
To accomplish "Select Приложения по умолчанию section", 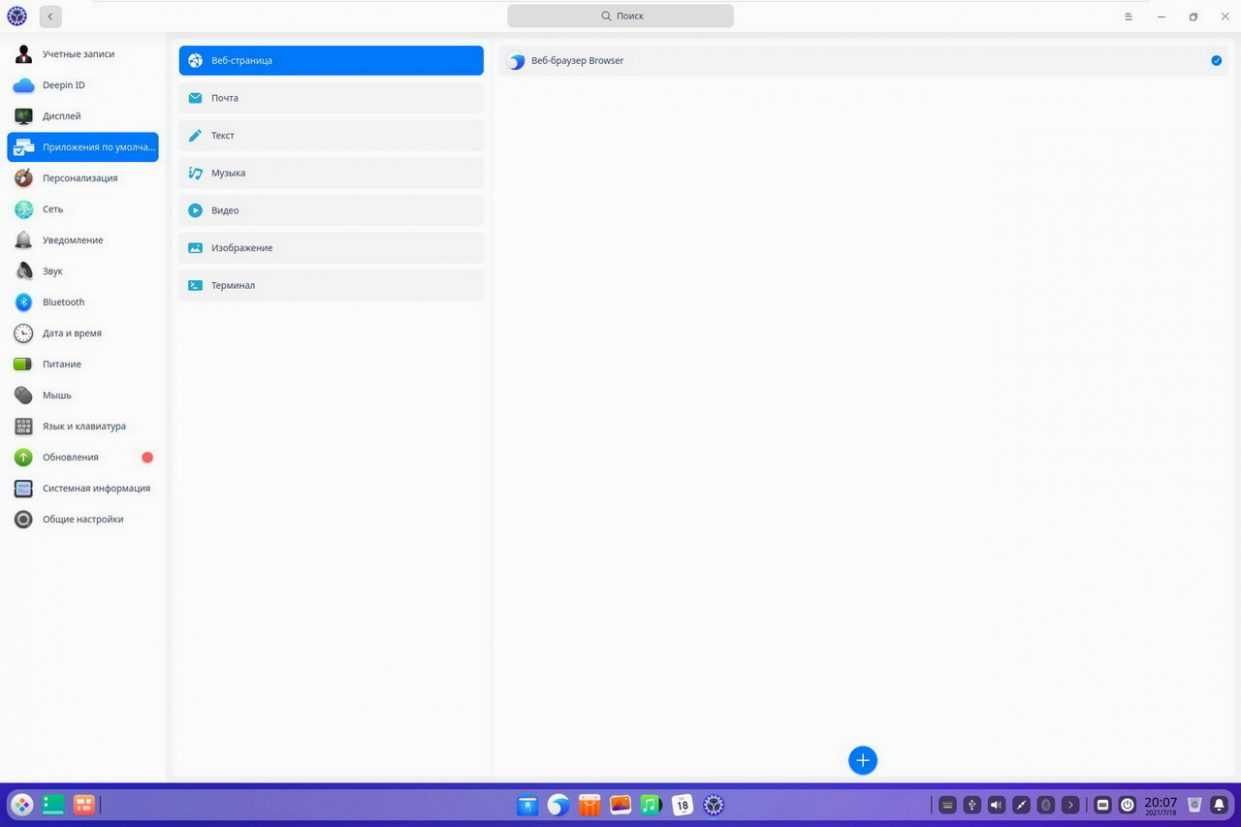I will pyautogui.click(x=83, y=147).
